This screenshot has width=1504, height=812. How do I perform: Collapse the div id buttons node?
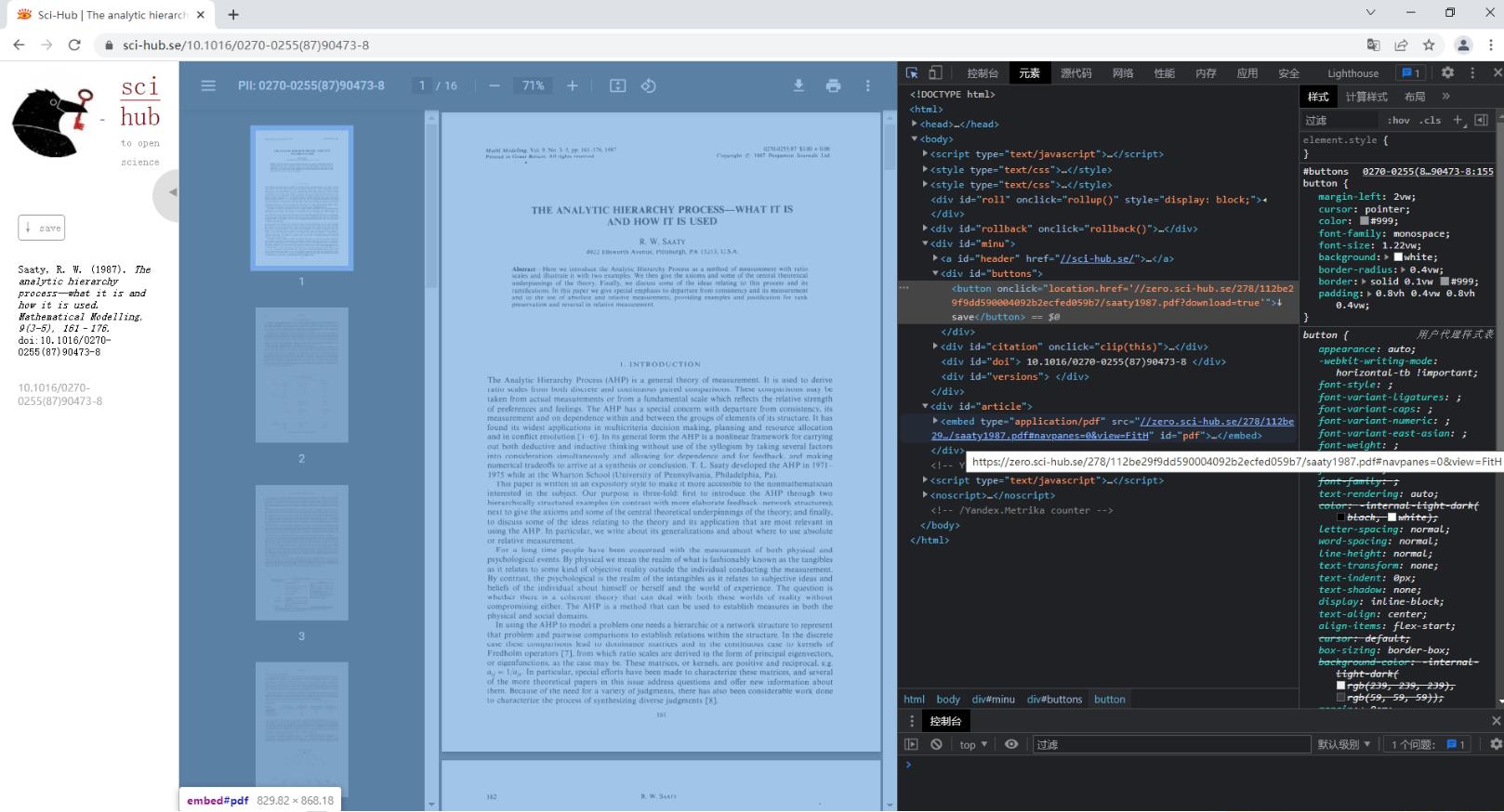[935, 273]
